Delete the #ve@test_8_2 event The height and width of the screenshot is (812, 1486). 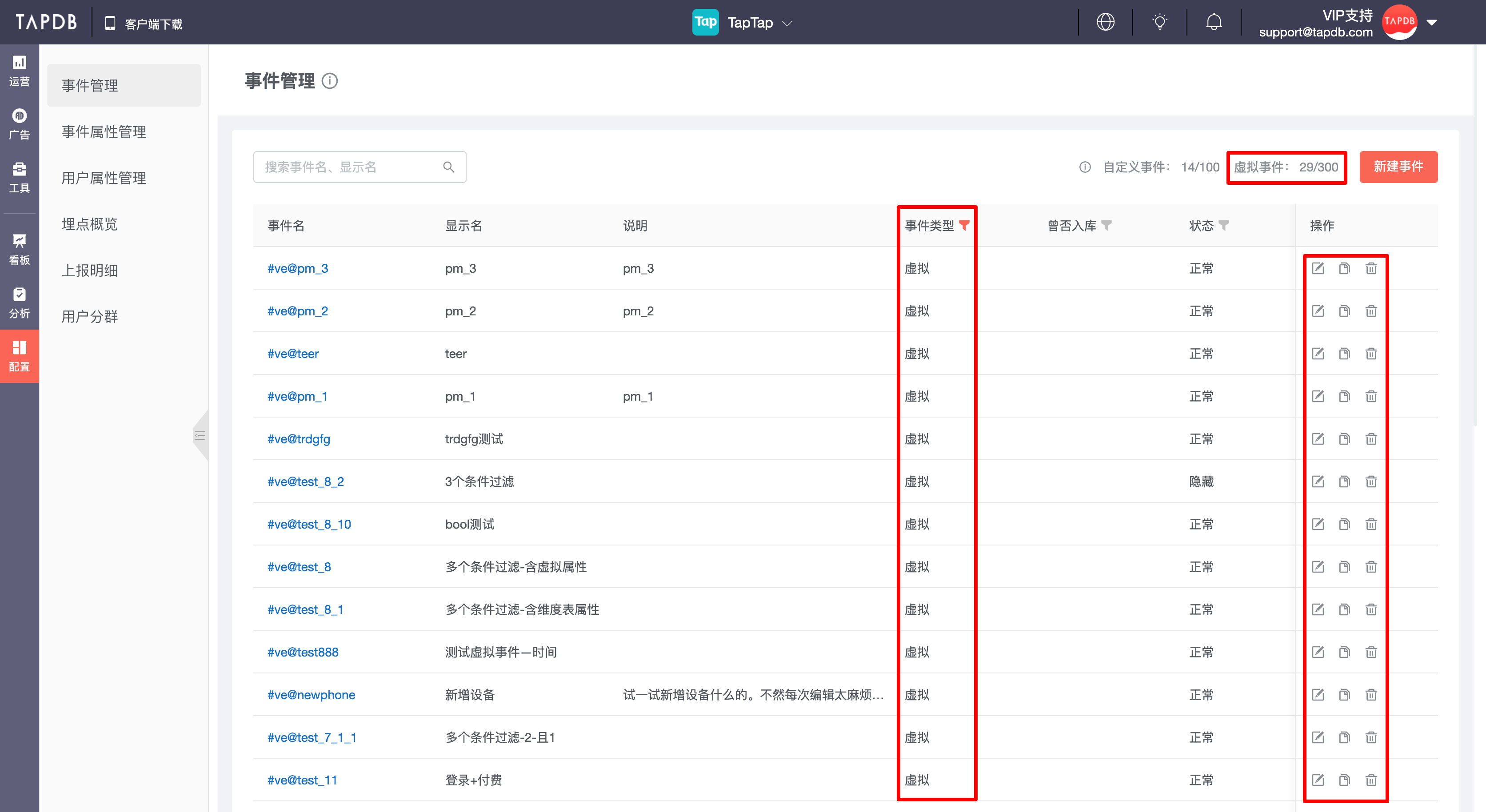tap(1371, 482)
